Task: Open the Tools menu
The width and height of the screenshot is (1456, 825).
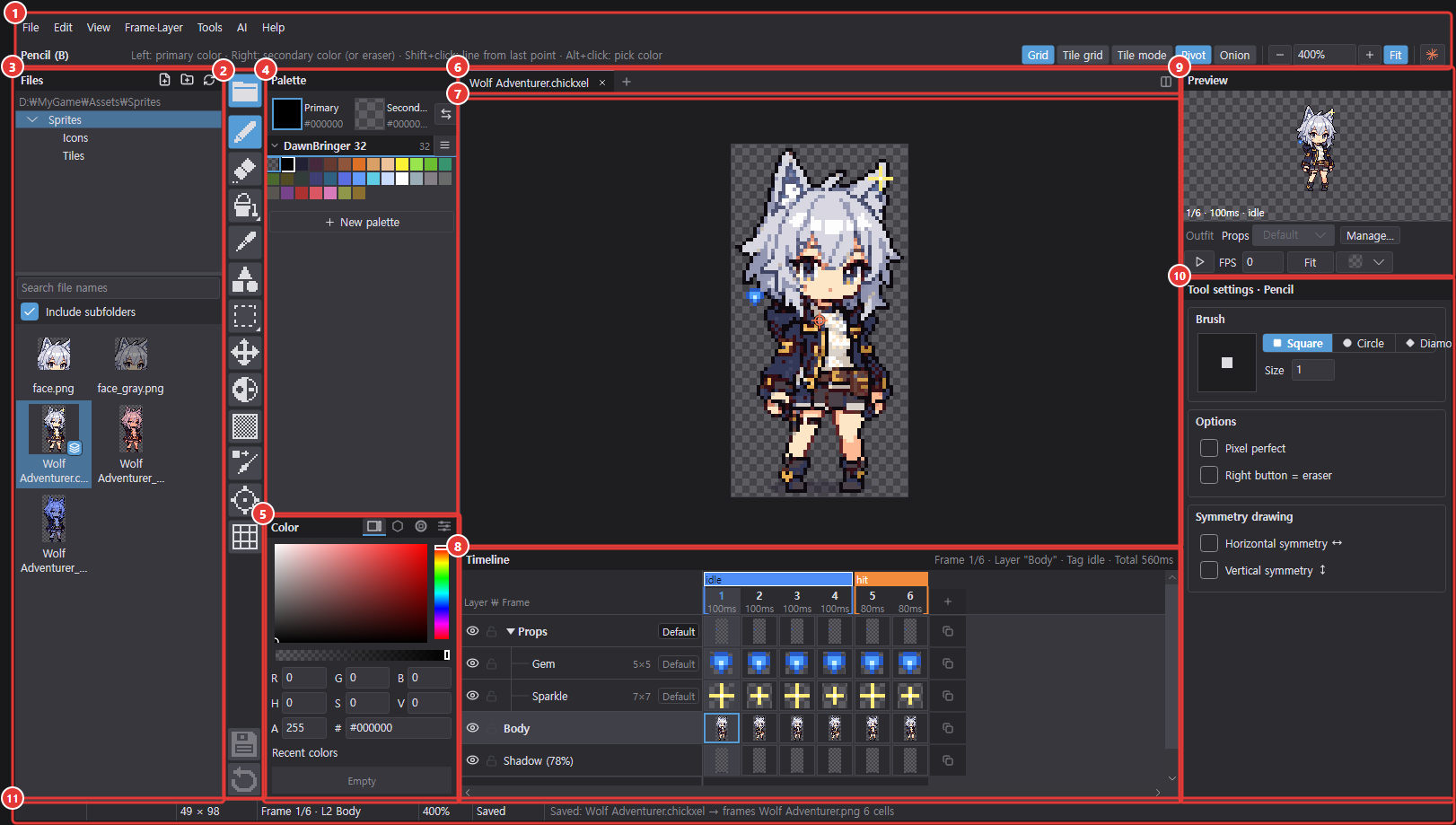Action: pos(210,28)
